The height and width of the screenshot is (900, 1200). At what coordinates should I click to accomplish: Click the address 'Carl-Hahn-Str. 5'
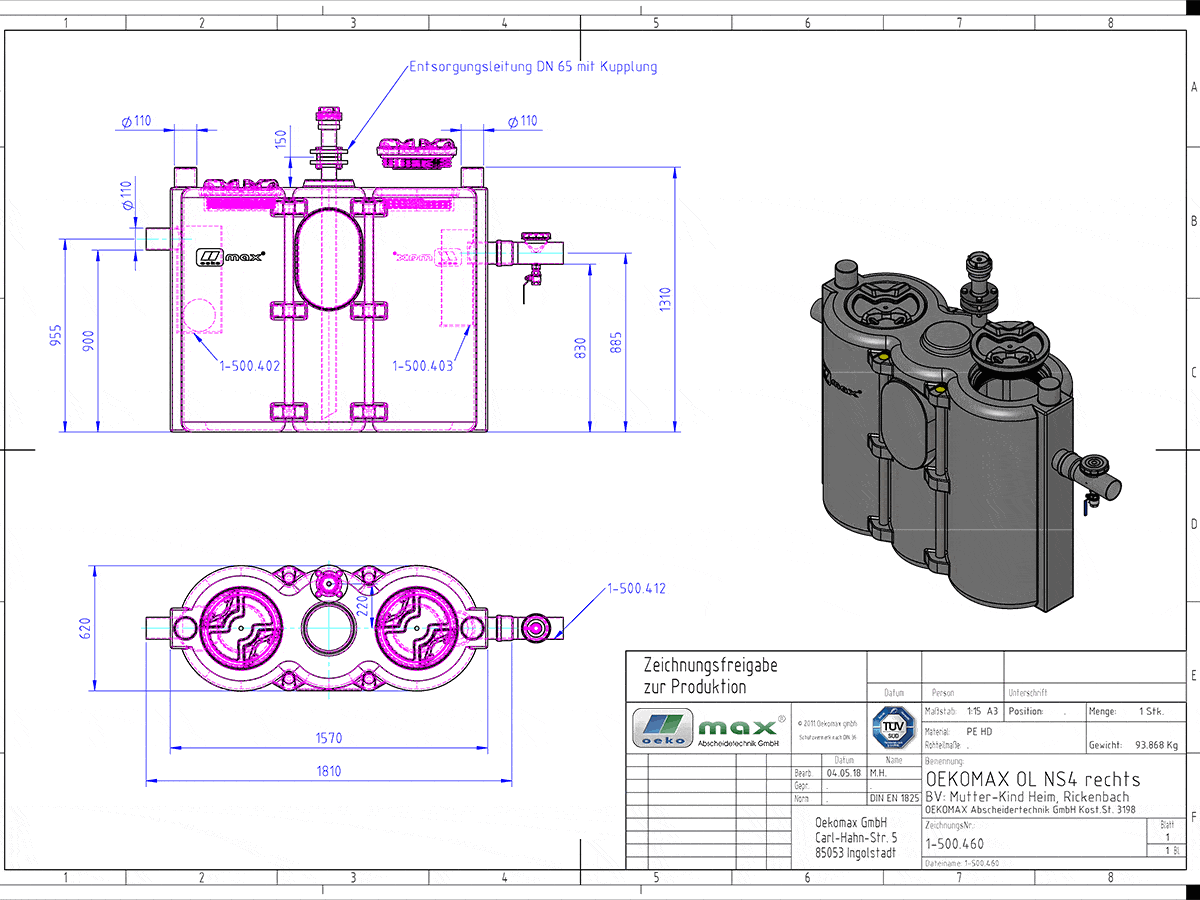click(x=857, y=838)
